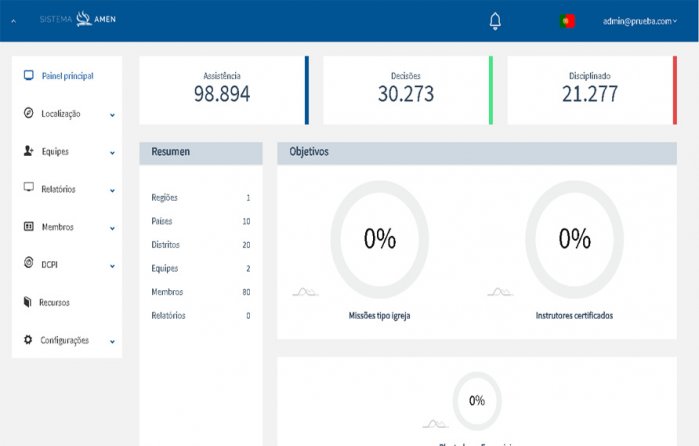
Task: Expand the Equipes submenu chevron
Action: [x=112, y=152]
